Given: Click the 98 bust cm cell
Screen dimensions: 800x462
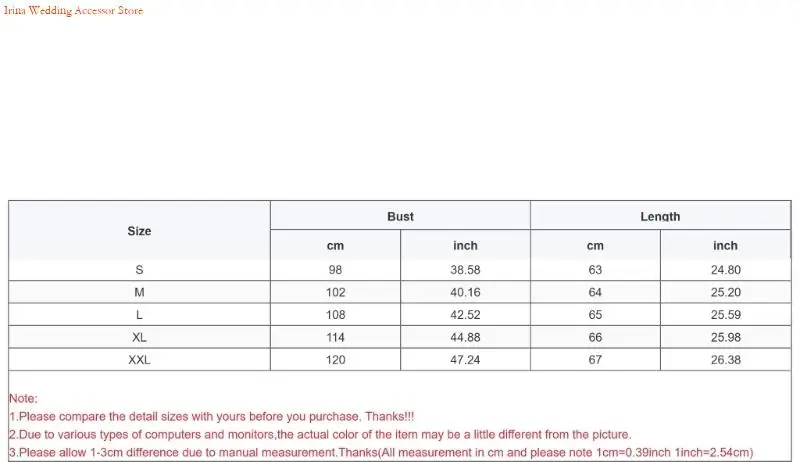Looking at the screenshot, I should pyautogui.click(x=335, y=270).
